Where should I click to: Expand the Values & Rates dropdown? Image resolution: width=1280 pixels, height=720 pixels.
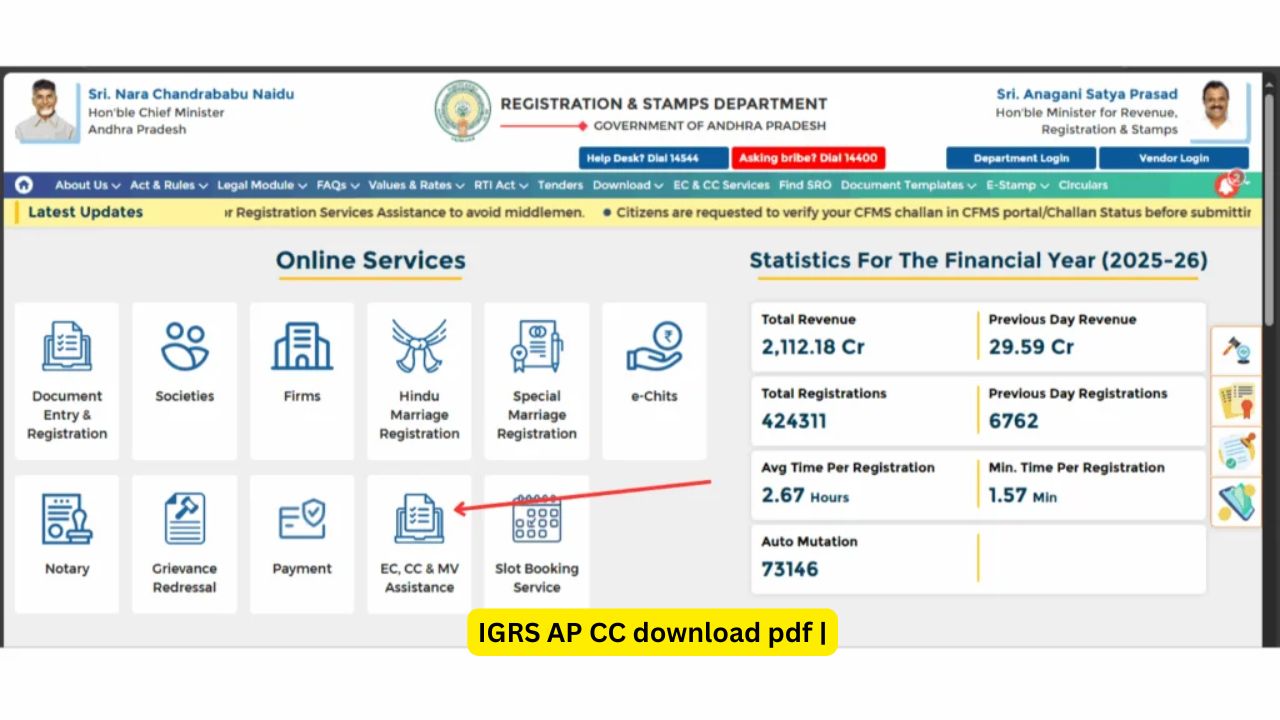(416, 185)
